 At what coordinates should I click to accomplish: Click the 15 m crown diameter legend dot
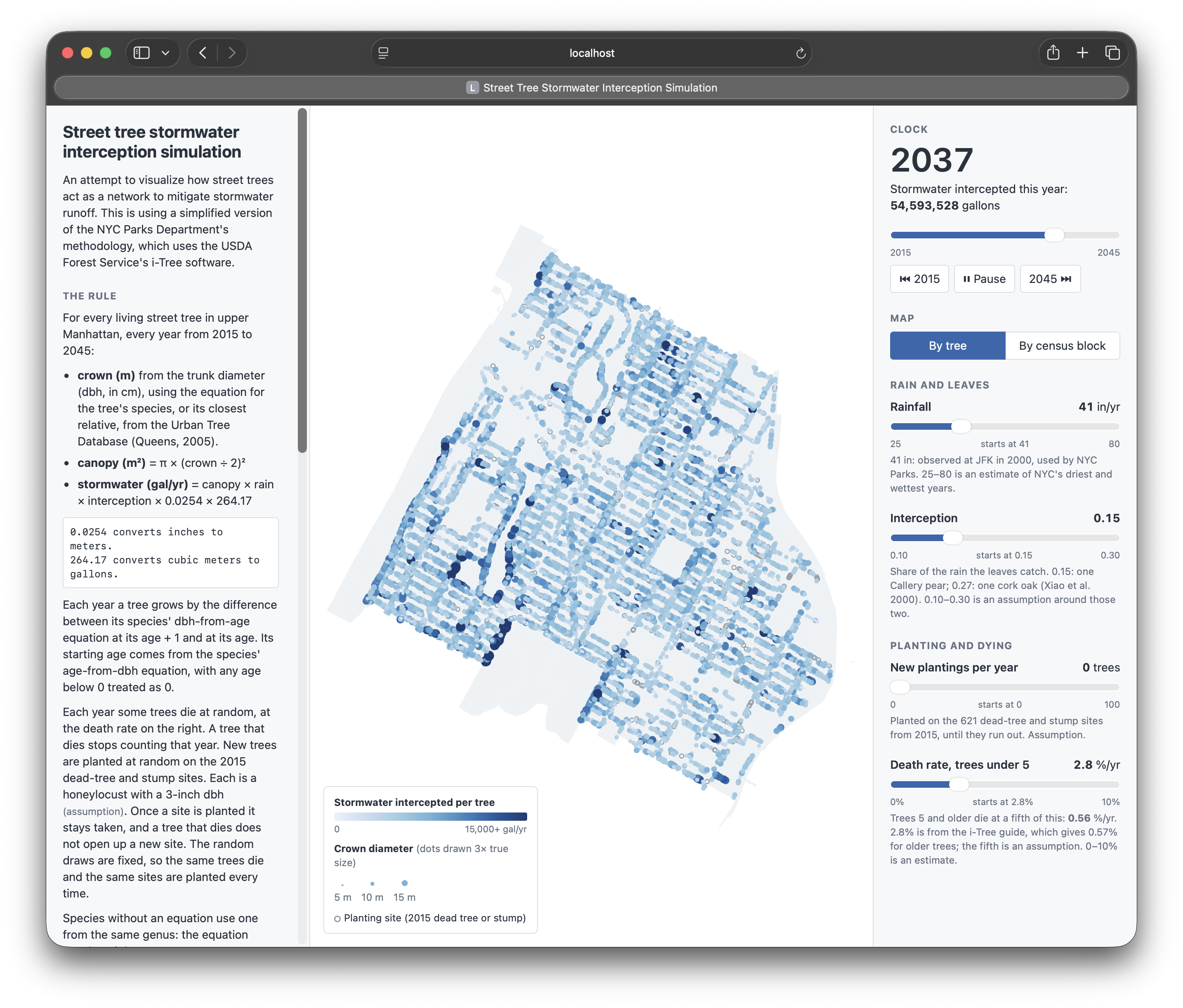tap(404, 883)
